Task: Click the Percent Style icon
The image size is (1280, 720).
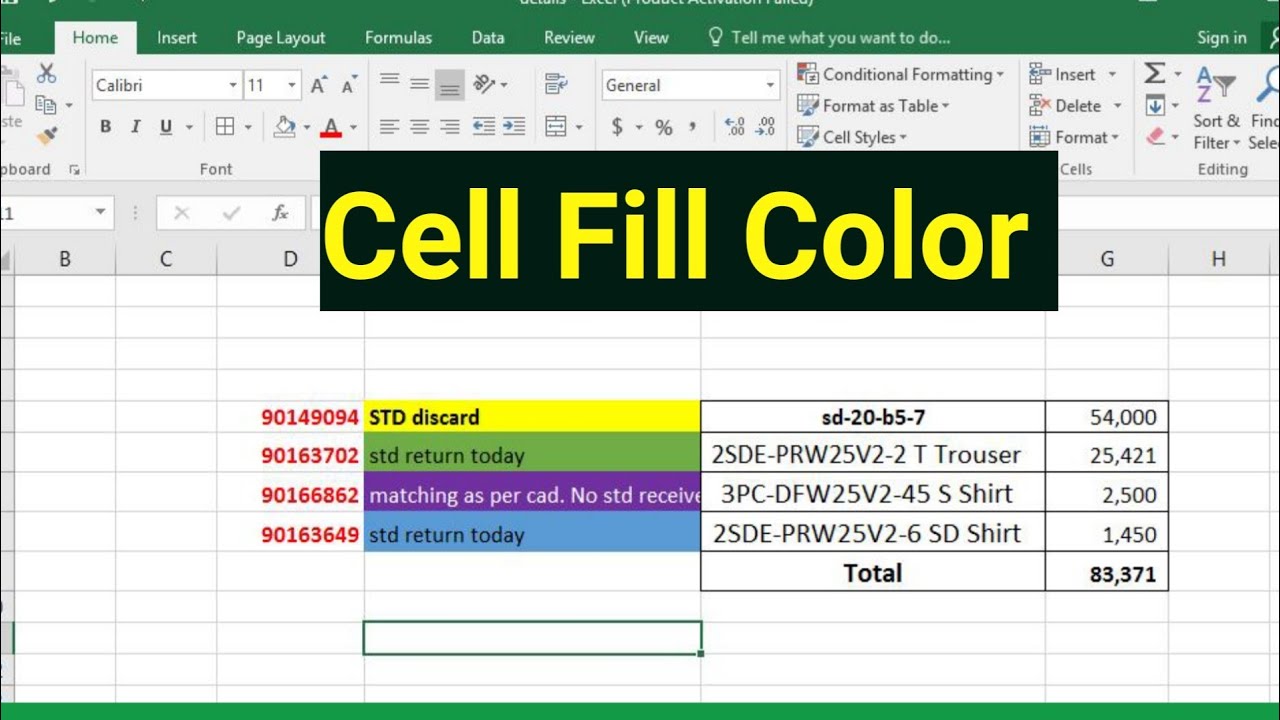Action: click(x=664, y=127)
